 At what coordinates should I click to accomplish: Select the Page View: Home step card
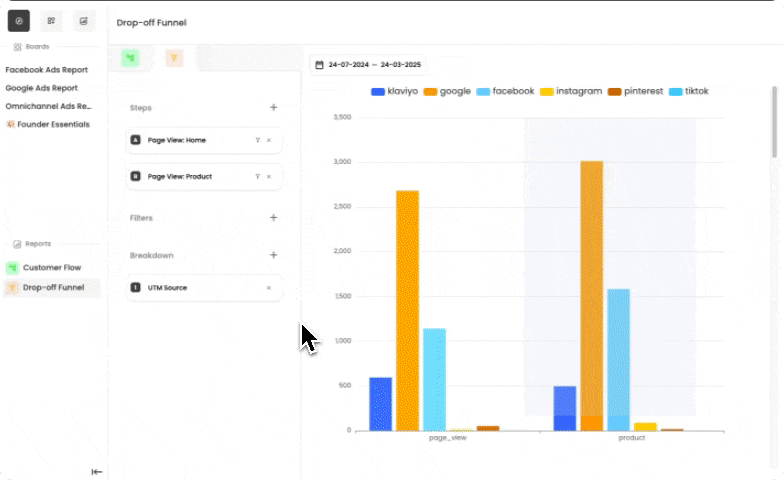204,140
